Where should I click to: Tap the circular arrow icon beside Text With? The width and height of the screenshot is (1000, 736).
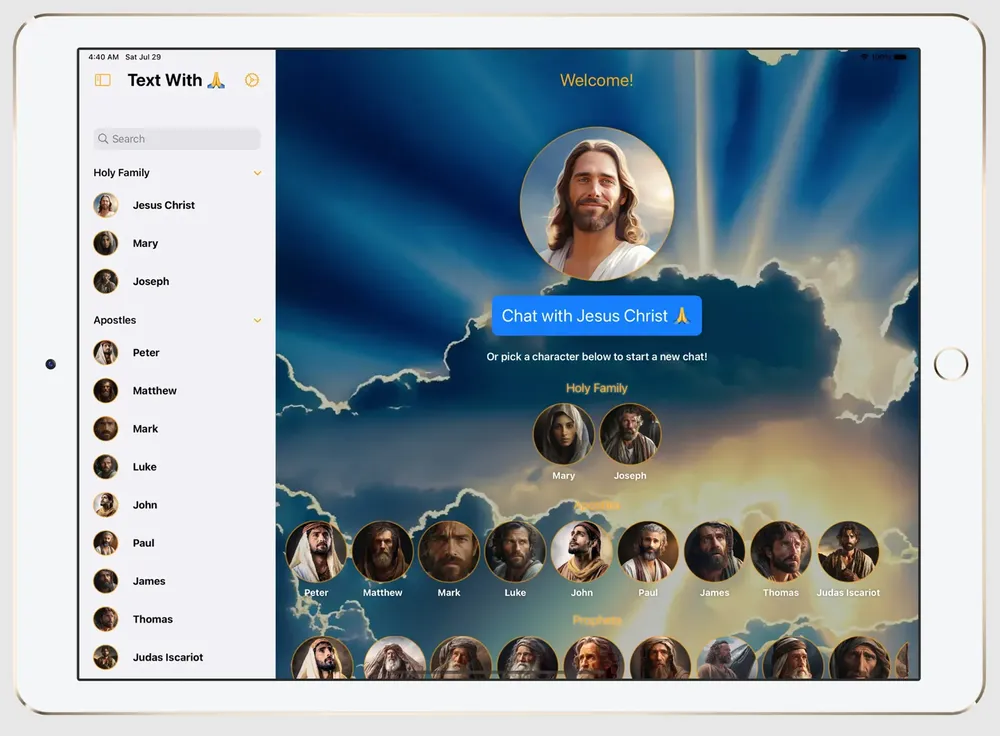252,80
